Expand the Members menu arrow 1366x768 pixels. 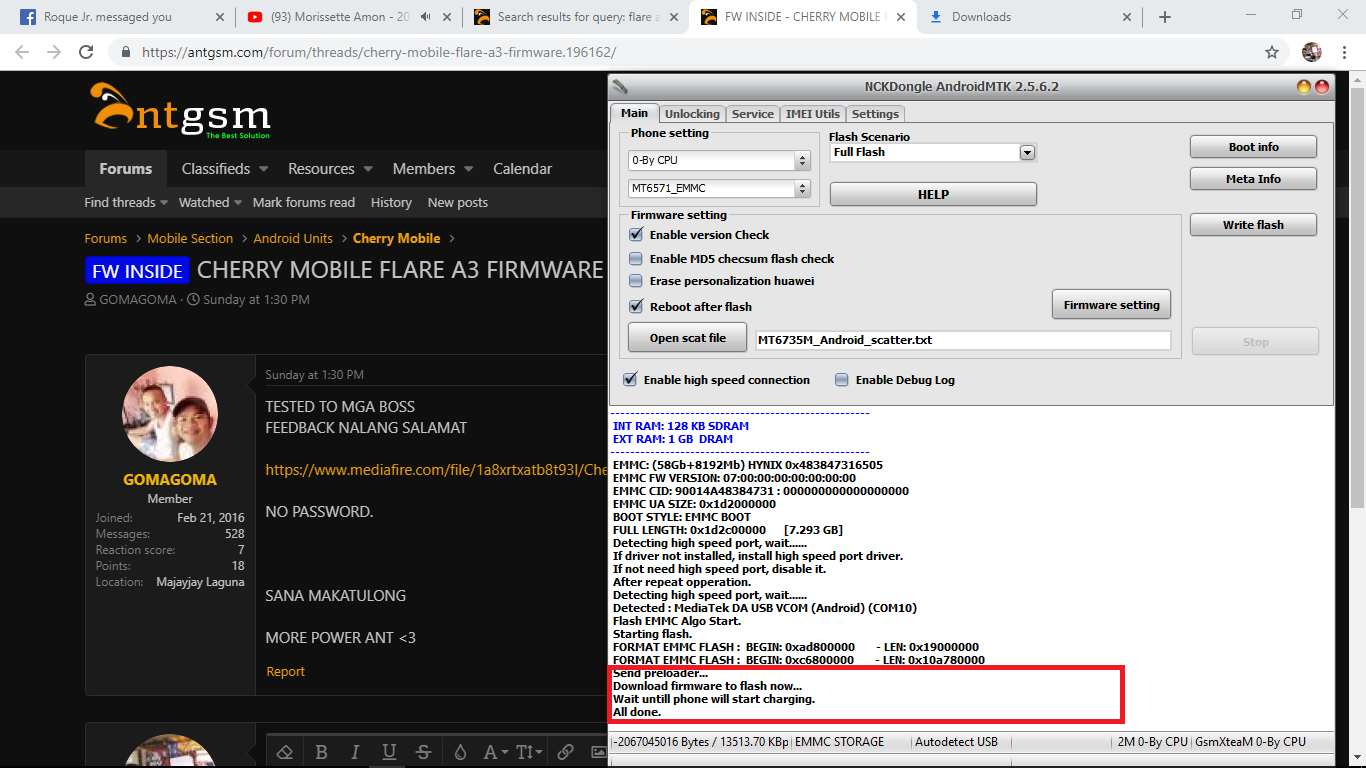click(469, 169)
